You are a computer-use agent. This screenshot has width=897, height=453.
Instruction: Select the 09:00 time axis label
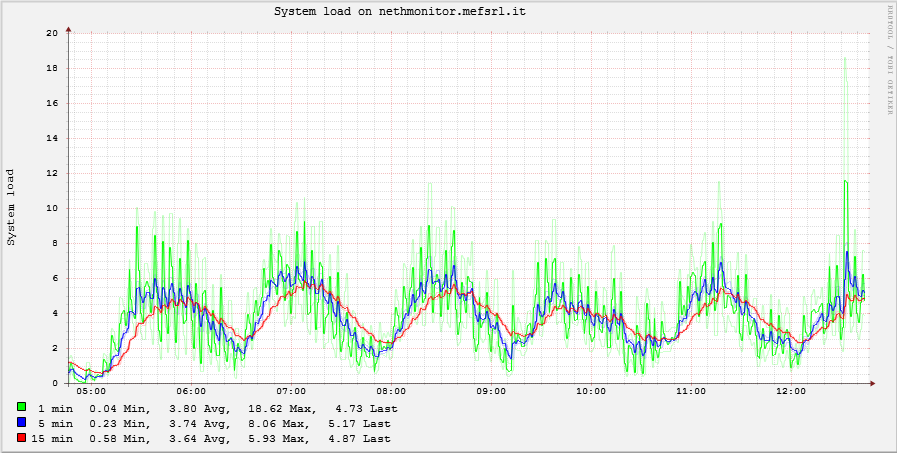pyautogui.click(x=491, y=392)
